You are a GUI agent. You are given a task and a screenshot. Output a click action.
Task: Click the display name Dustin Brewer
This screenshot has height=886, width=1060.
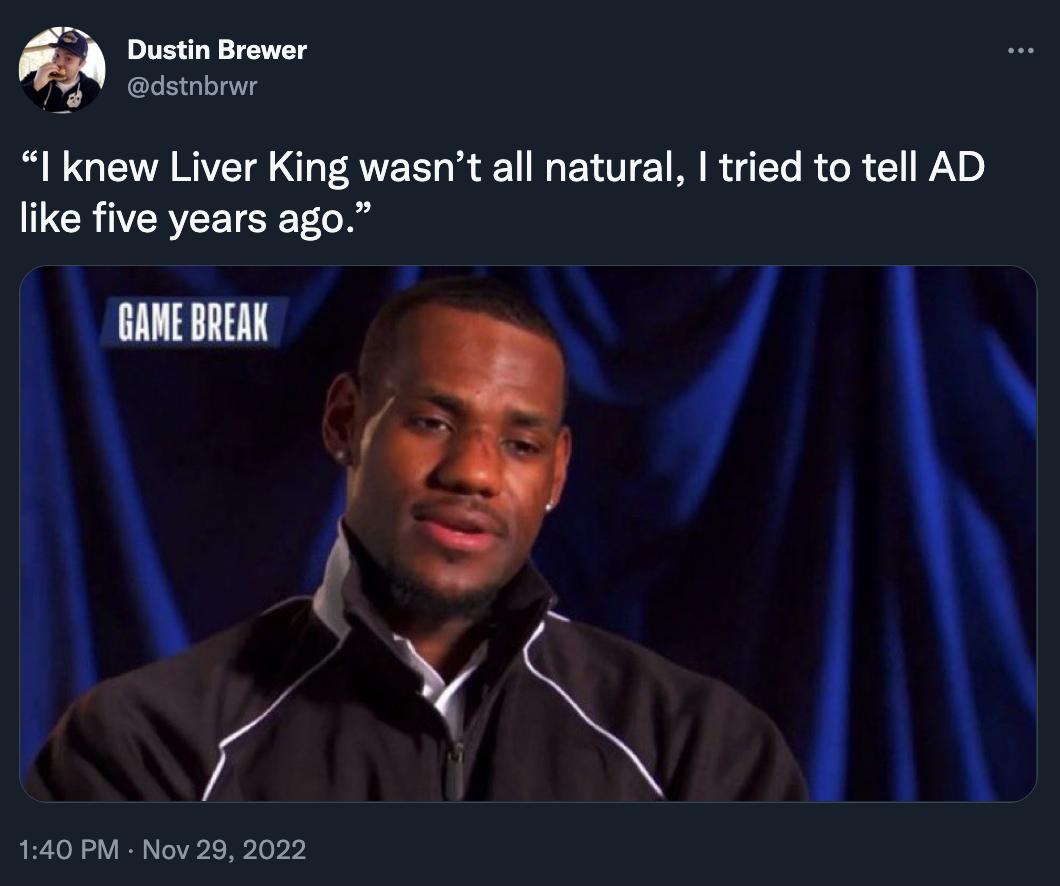(217, 50)
